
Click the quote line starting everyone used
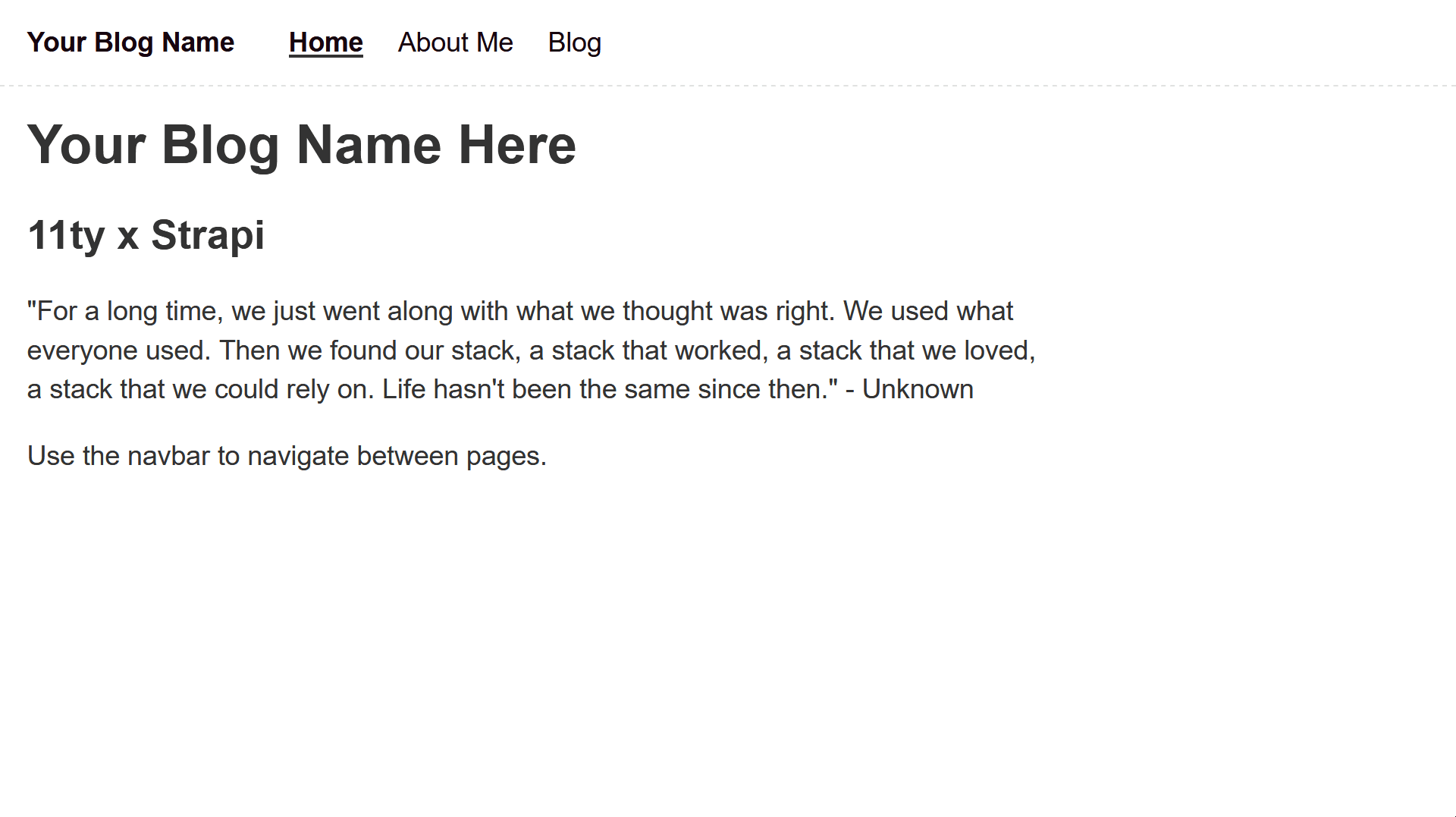tap(532, 350)
